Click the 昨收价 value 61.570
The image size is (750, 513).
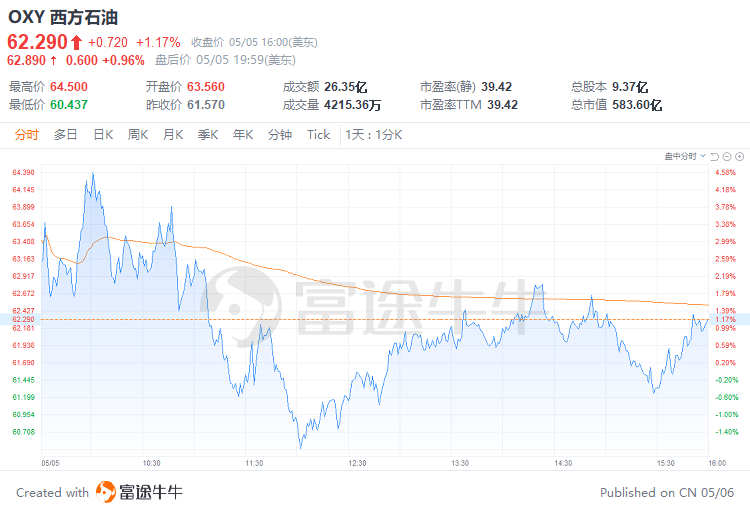[206, 105]
